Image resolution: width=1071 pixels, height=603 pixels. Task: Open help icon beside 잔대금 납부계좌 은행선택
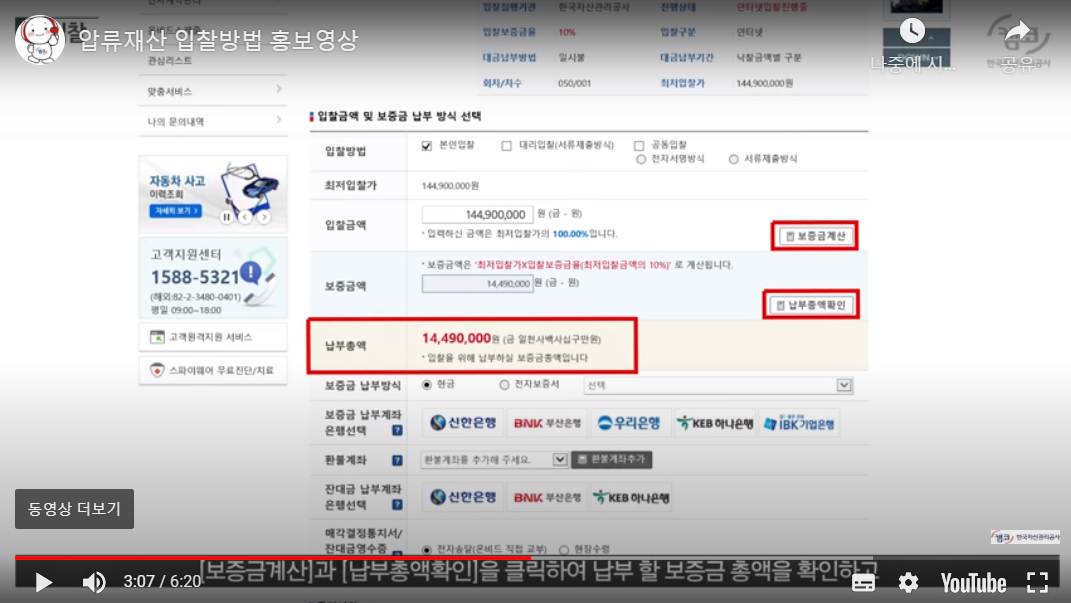click(397, 505)
